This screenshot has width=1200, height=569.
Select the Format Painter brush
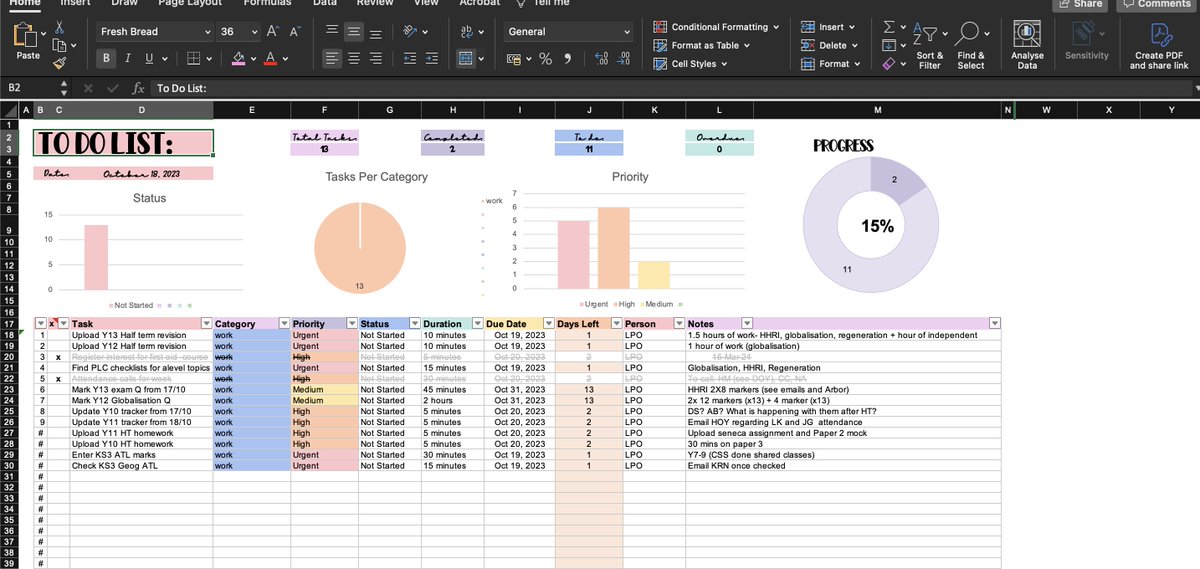point(59,63)
